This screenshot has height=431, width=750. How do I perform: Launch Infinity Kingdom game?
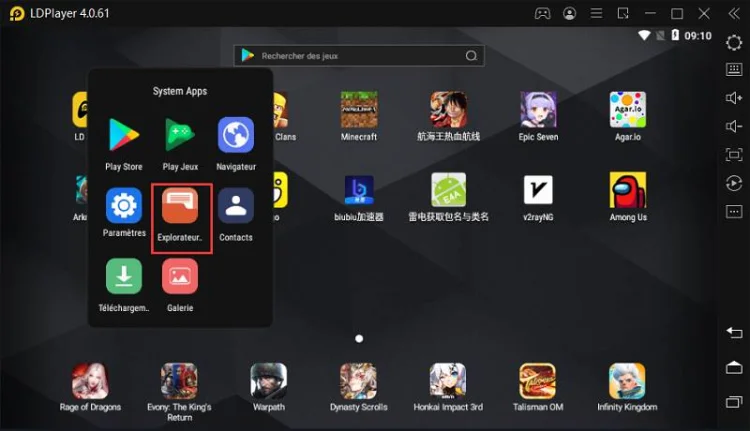click(627, 381)
